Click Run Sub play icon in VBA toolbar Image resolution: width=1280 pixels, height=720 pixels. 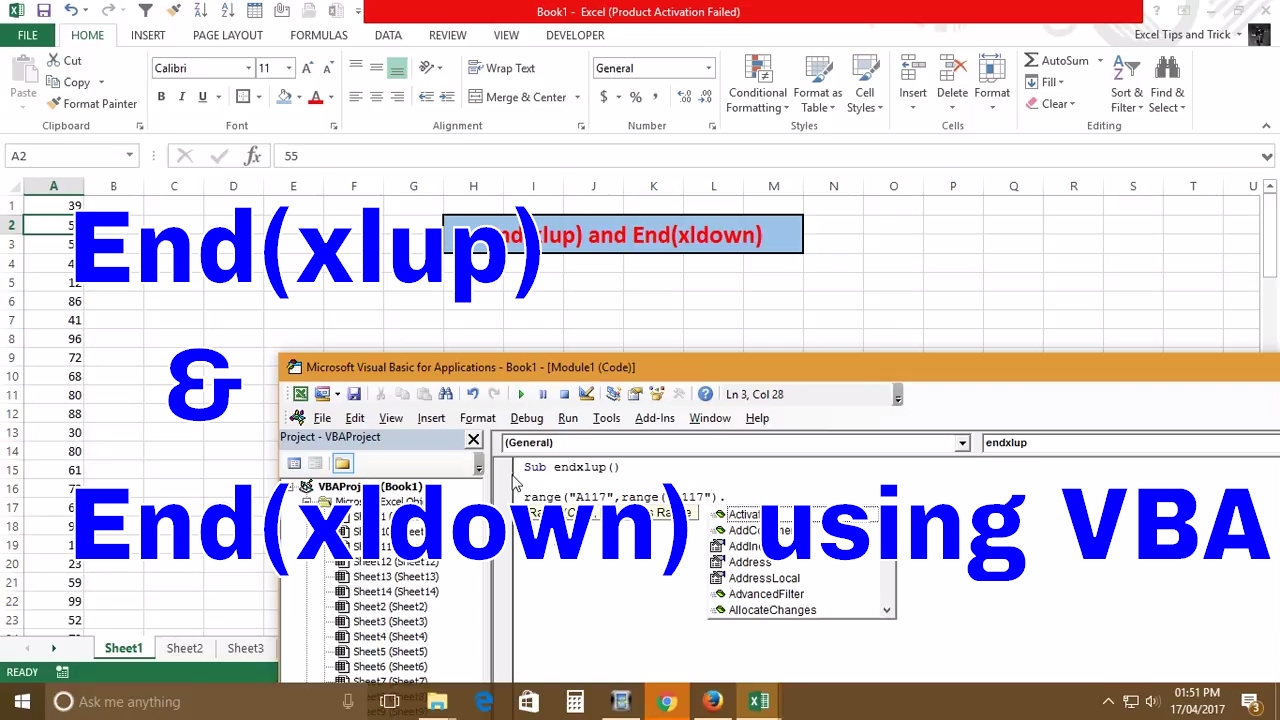click(x=520, y=394)
